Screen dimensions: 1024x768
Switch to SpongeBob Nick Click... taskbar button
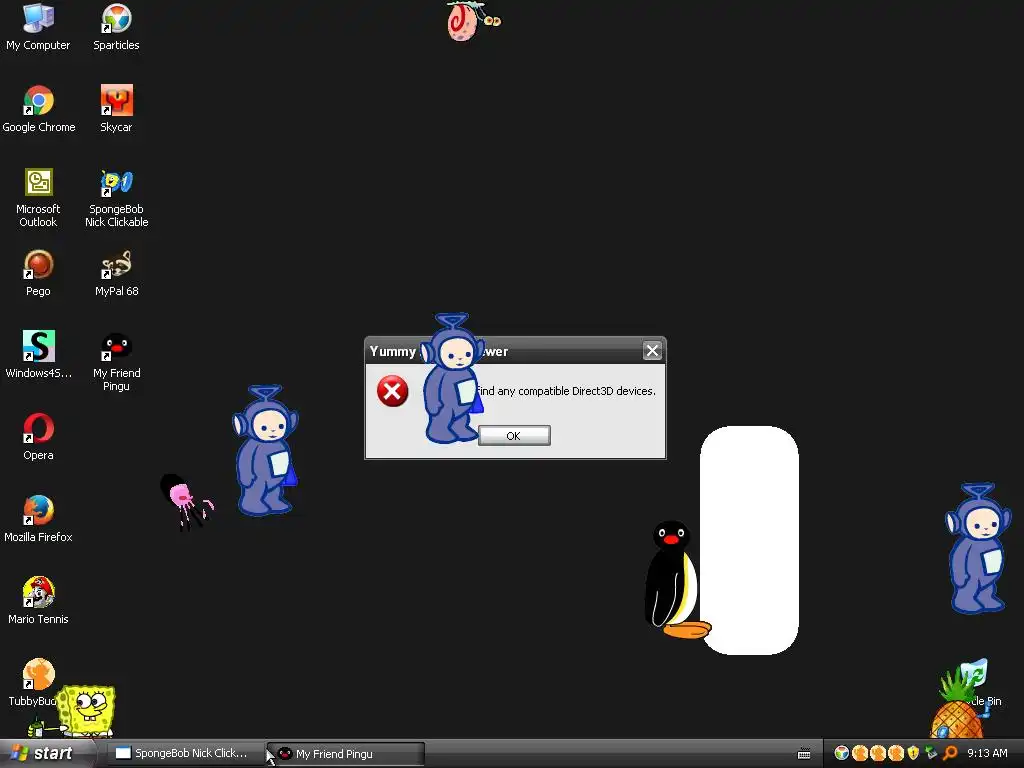coord(185,753)
